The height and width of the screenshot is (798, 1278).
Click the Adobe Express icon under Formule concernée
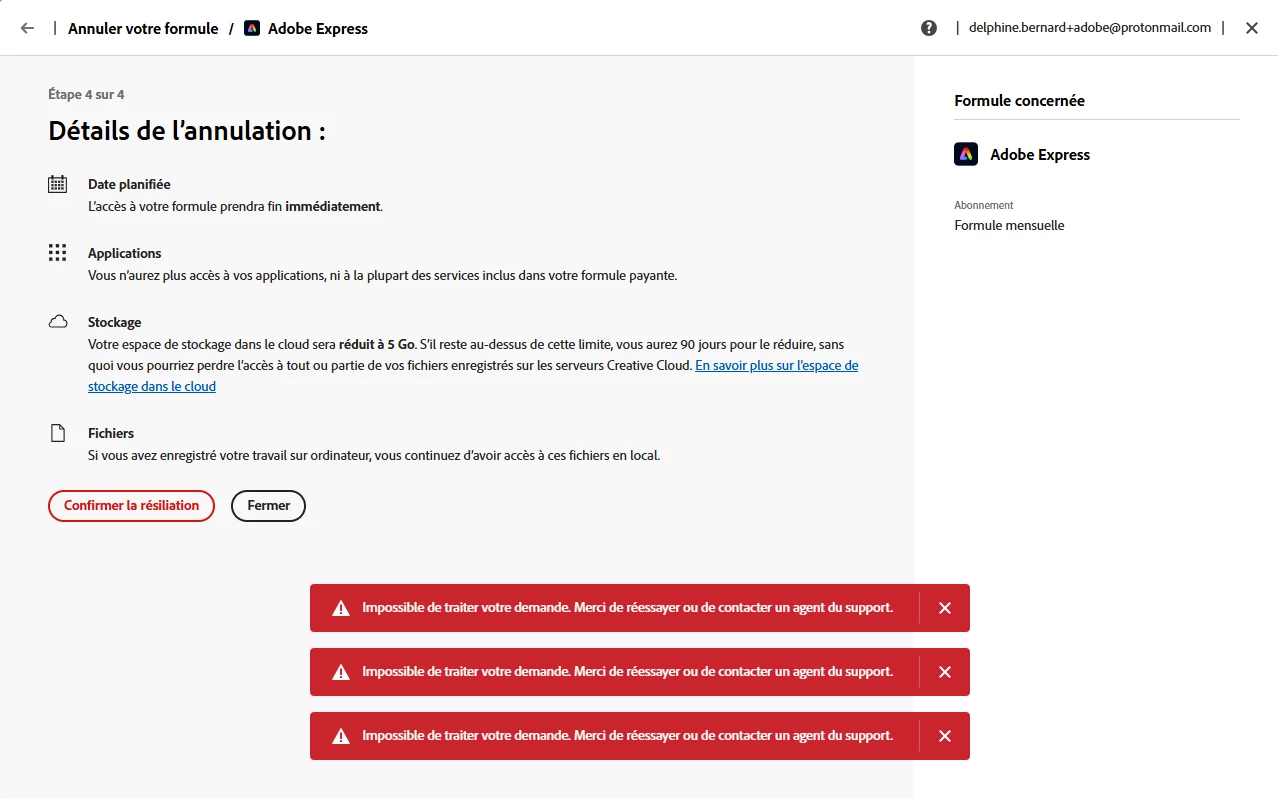coord(966,154)
